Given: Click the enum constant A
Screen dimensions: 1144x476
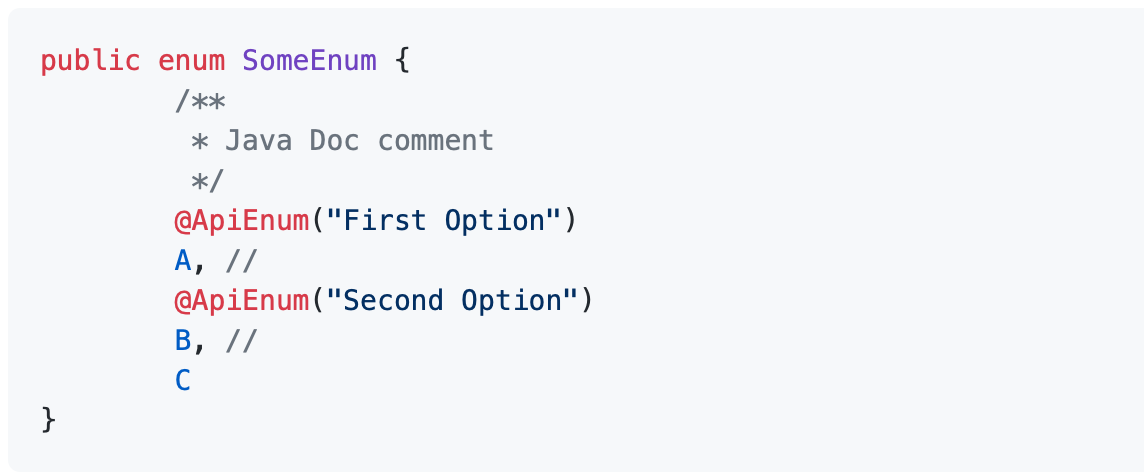Looking at the screenshot, I should coord(183,261).
